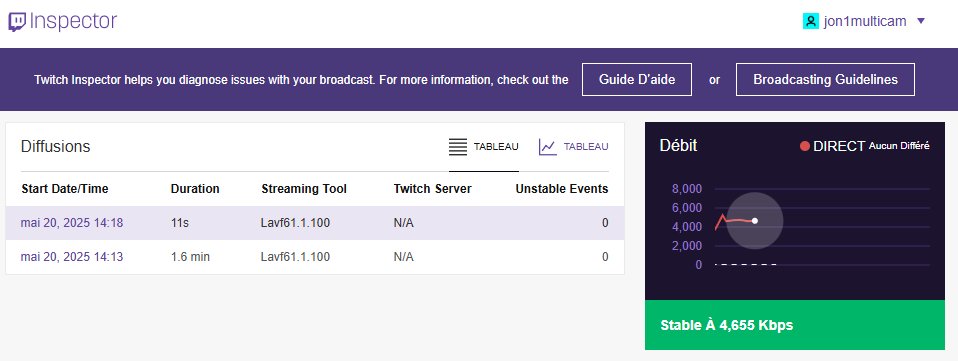
Task: Open the mai 20, 2025 14:18 broadcast
Action: (x=71, y=223)
